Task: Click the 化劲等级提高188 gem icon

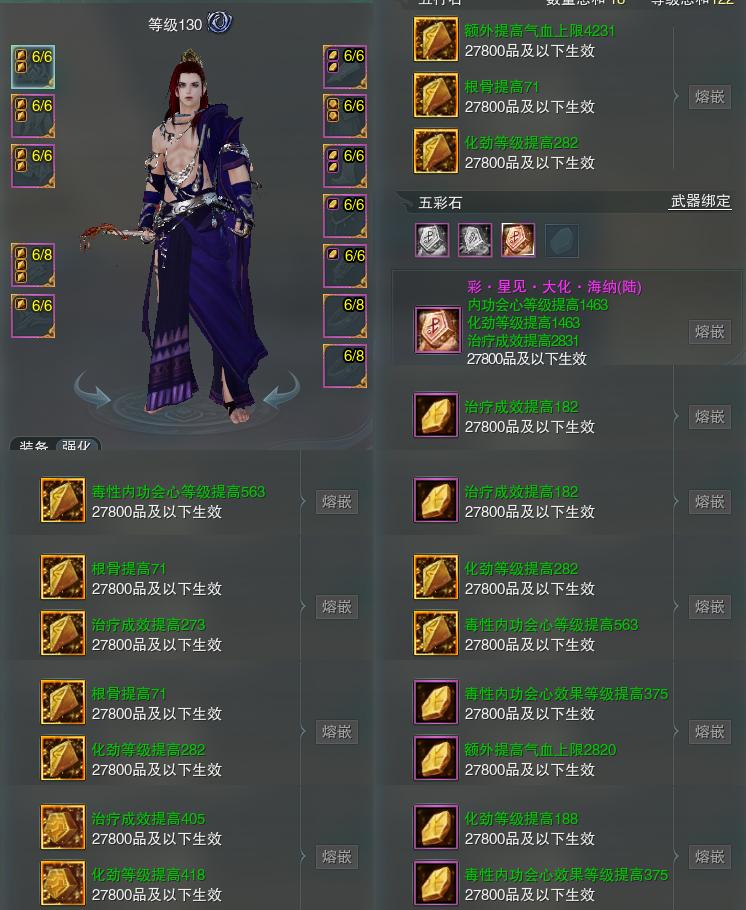Action: (x=436, y=827)
